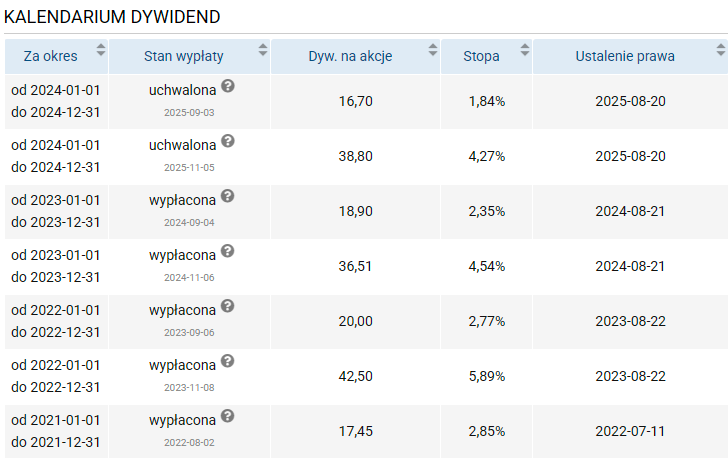Viewport: 728px width, 458px height.
Task: Click the Za okres column header label
Action: point(51,56)
